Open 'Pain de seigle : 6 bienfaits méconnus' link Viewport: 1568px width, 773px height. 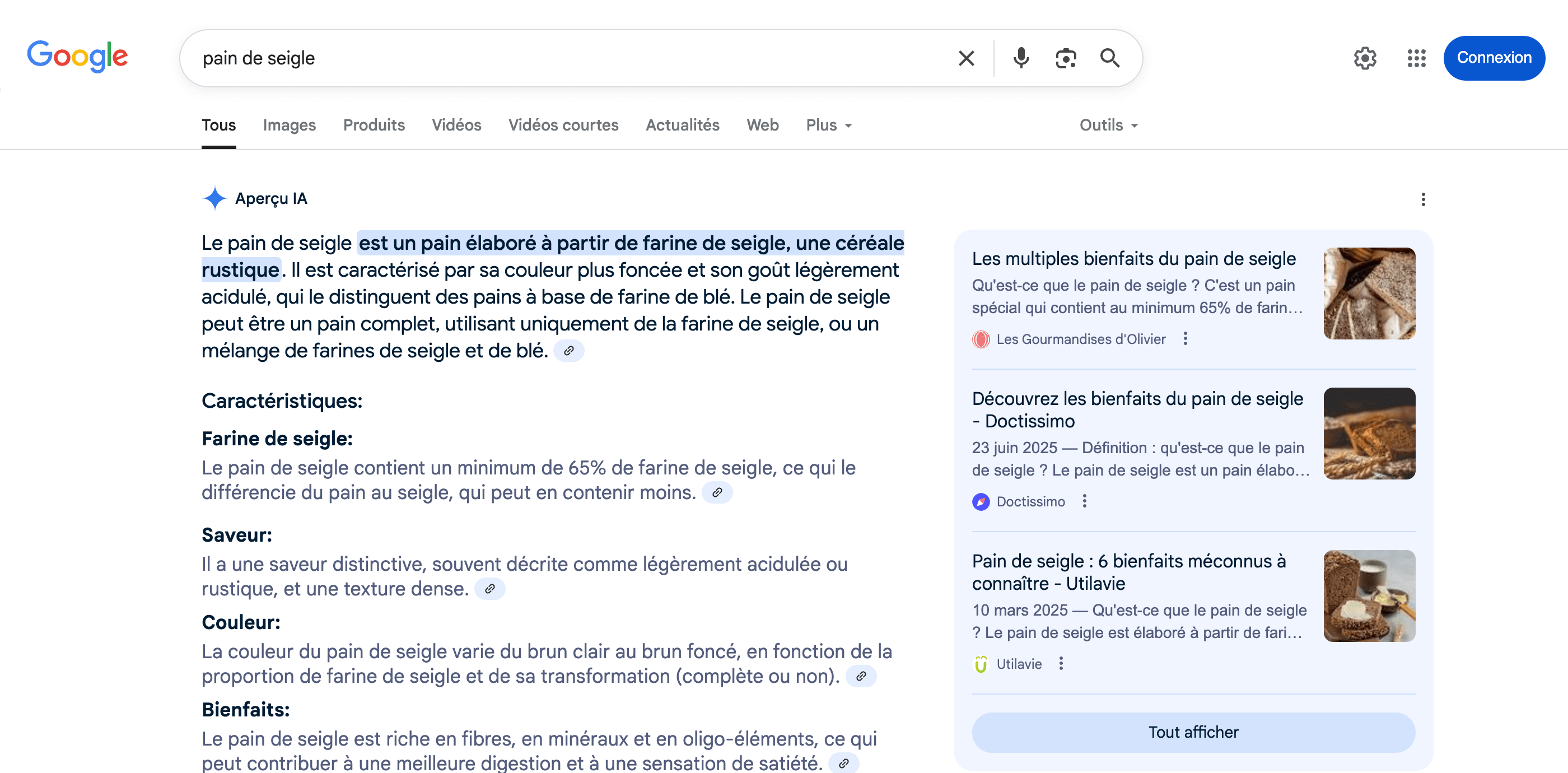[x=1128, y=572]
